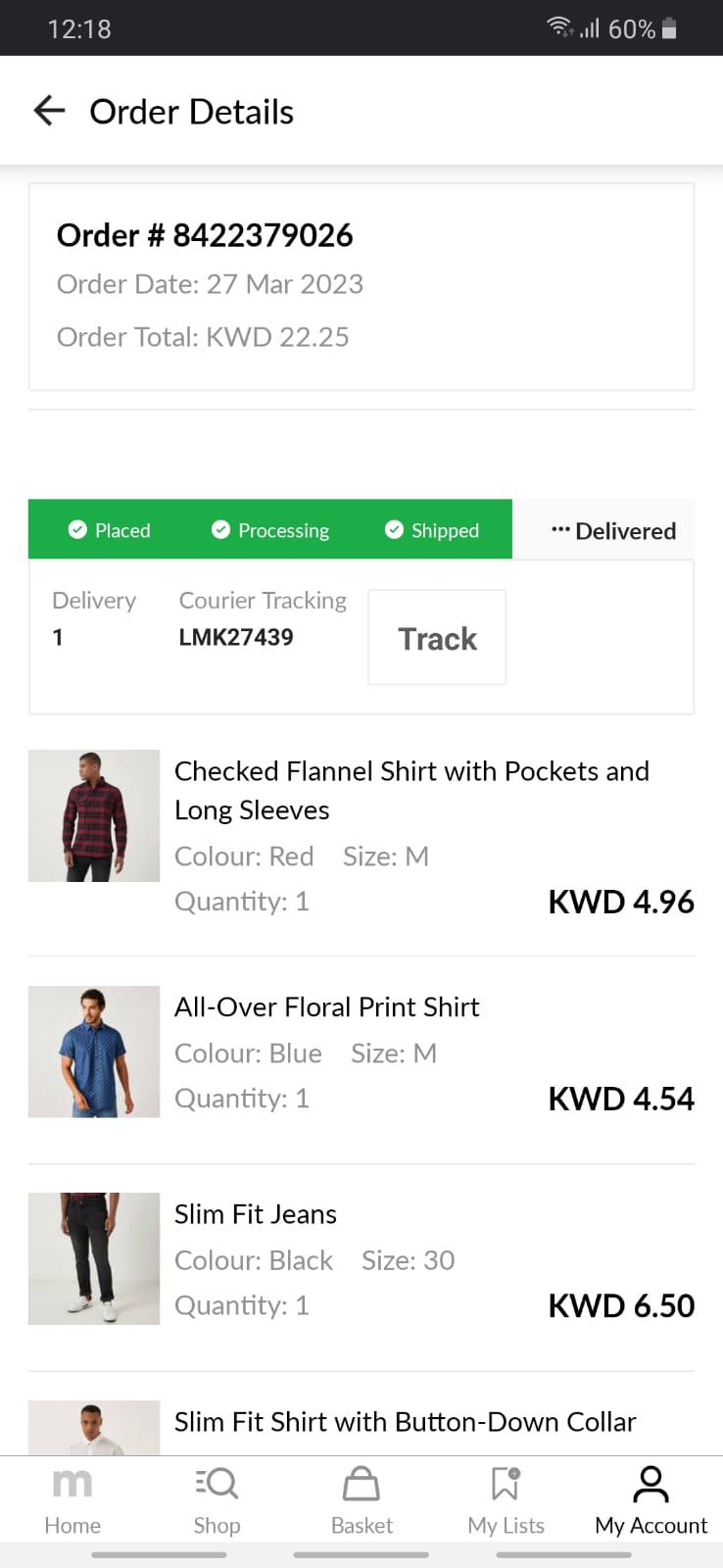Viewport: 723px width, 1568px height.
Task: Tap the battery icon in status bar
Action: (669, 28)
